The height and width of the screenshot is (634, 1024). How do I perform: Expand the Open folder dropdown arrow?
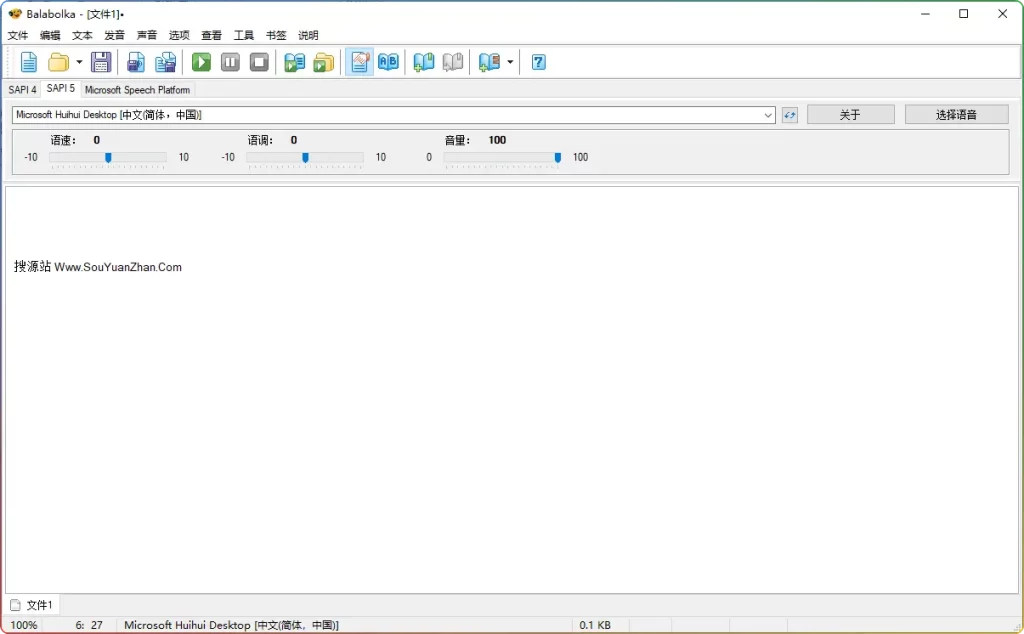click(79, 62)
